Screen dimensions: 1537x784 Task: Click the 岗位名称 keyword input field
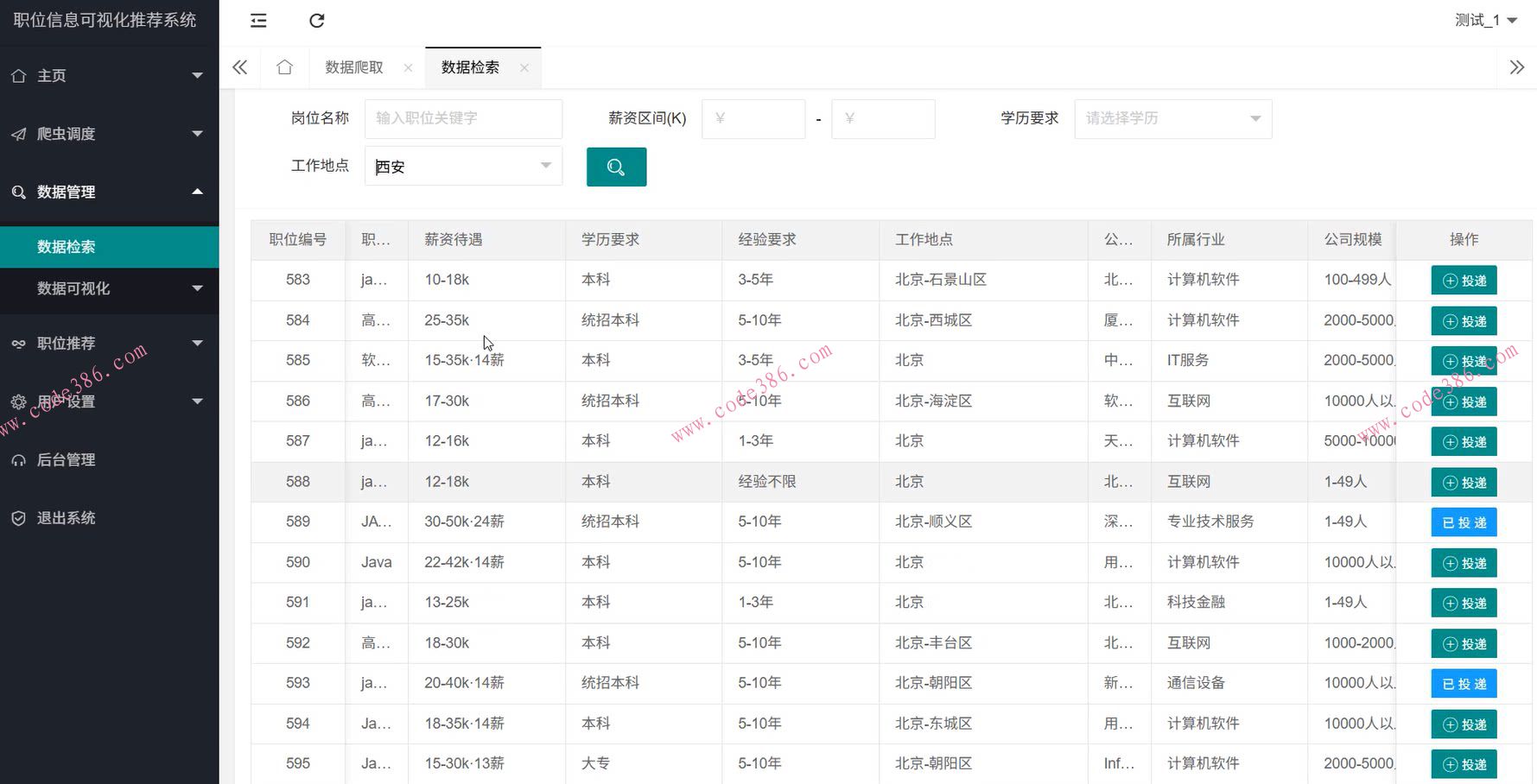[463, 118]
